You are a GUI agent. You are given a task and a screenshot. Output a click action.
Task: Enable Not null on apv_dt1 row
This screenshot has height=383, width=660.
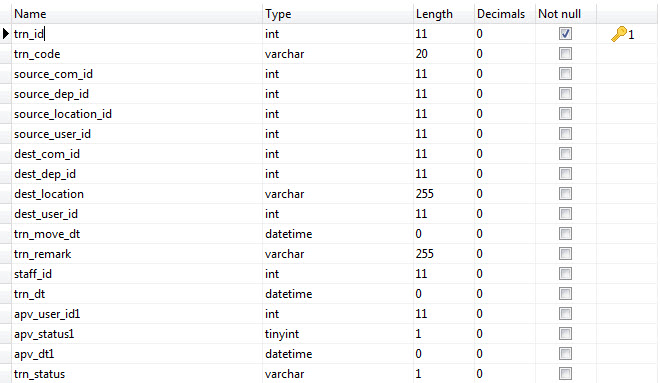point(565,354)
